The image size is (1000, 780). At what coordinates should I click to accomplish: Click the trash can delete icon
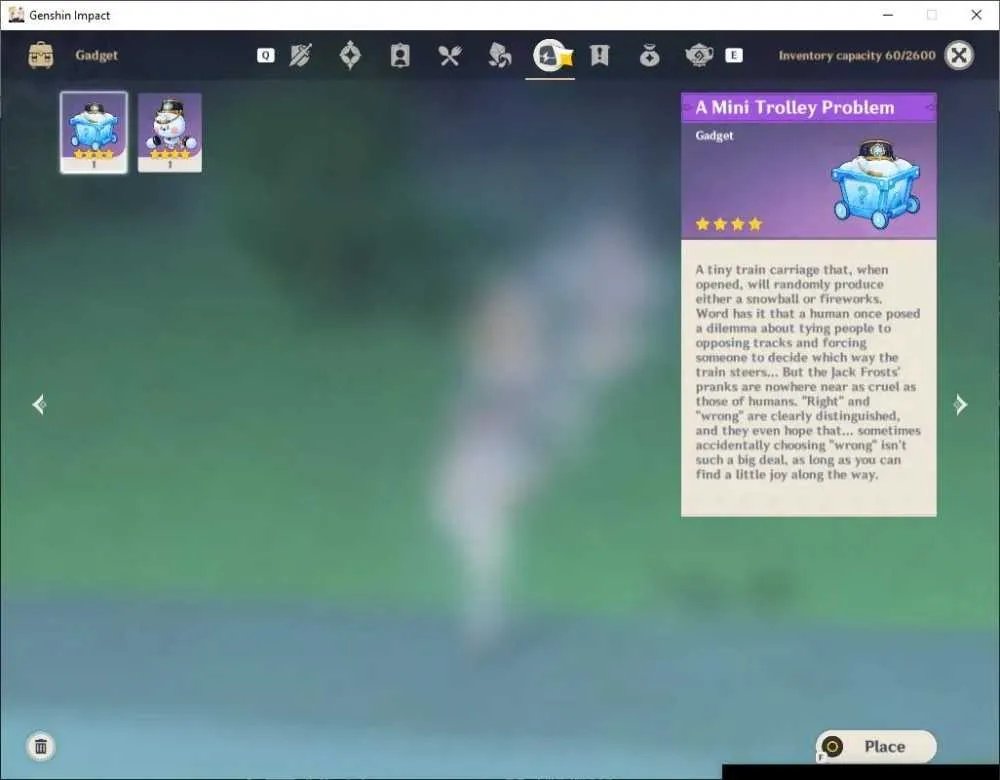pos(41,746)
